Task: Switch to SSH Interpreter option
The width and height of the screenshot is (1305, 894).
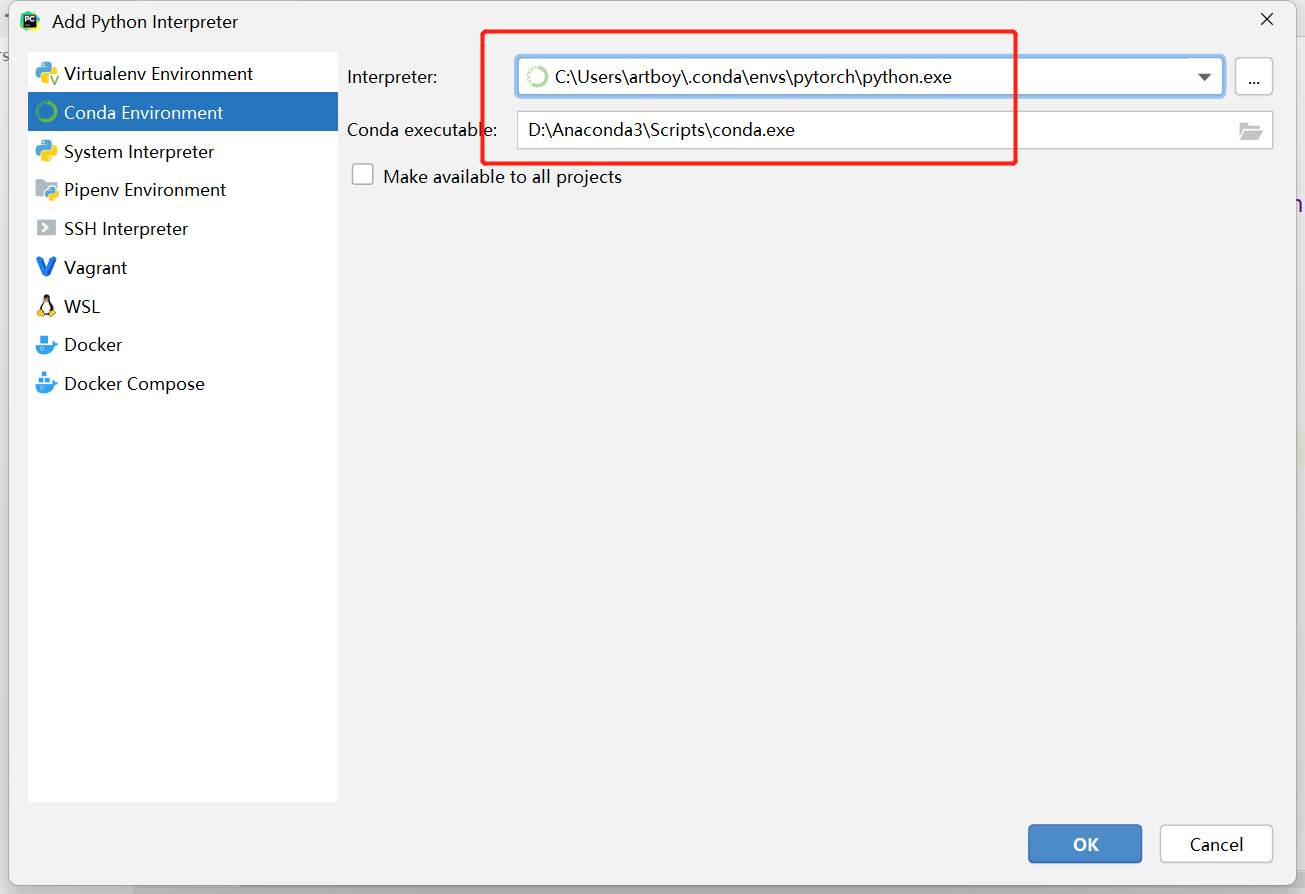Action: pyautogui.click(x=183, y=229)
